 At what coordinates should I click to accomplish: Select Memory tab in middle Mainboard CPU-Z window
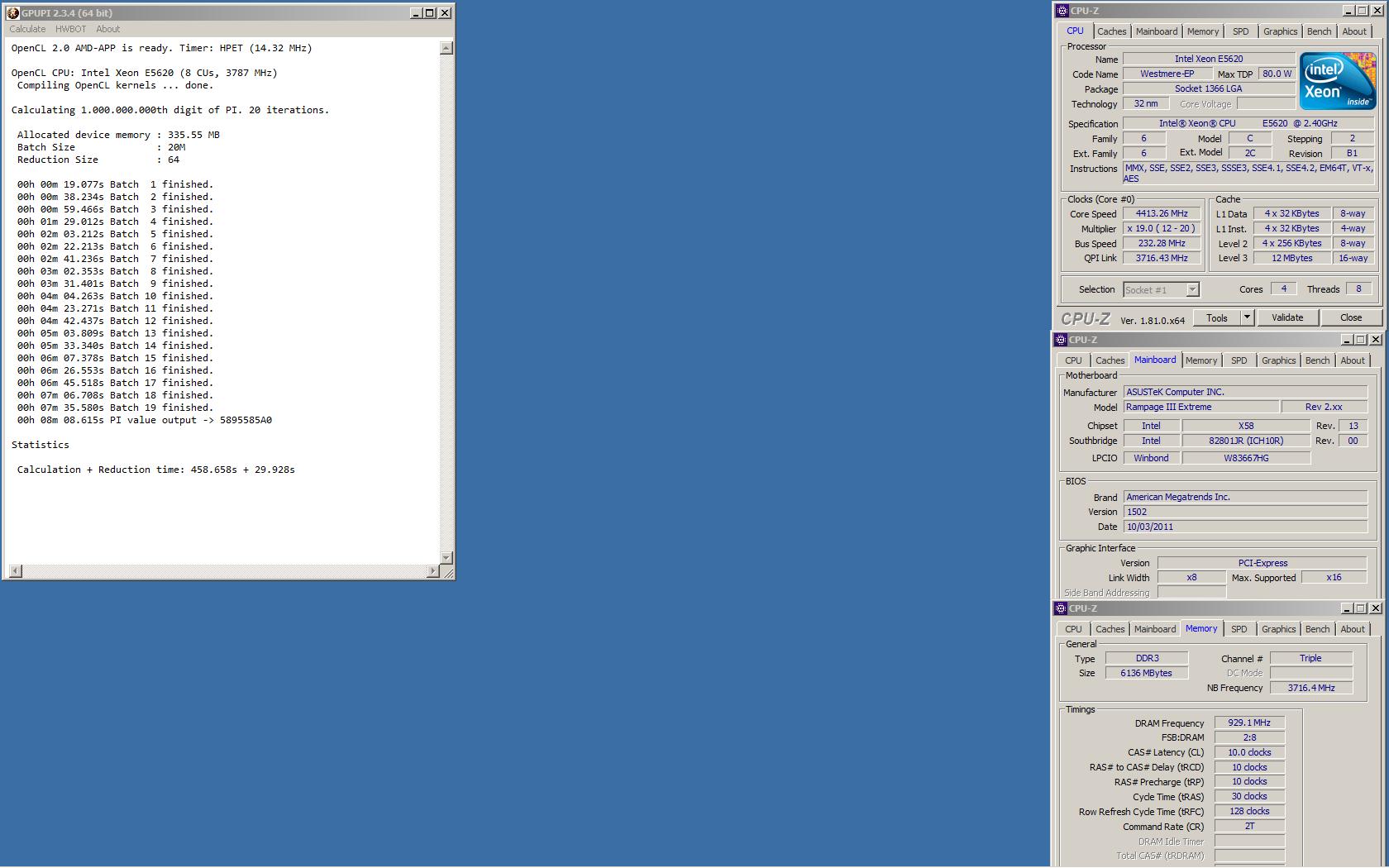point(1200,360)
